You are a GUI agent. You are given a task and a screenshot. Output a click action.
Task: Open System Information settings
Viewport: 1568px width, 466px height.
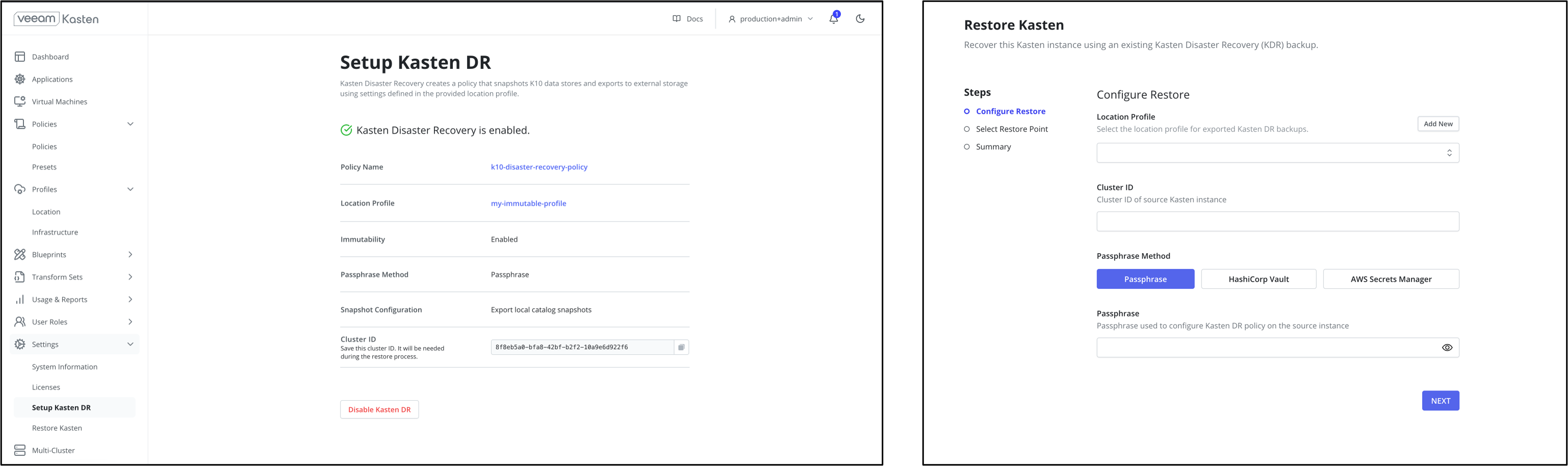click(x=65, y=366)
